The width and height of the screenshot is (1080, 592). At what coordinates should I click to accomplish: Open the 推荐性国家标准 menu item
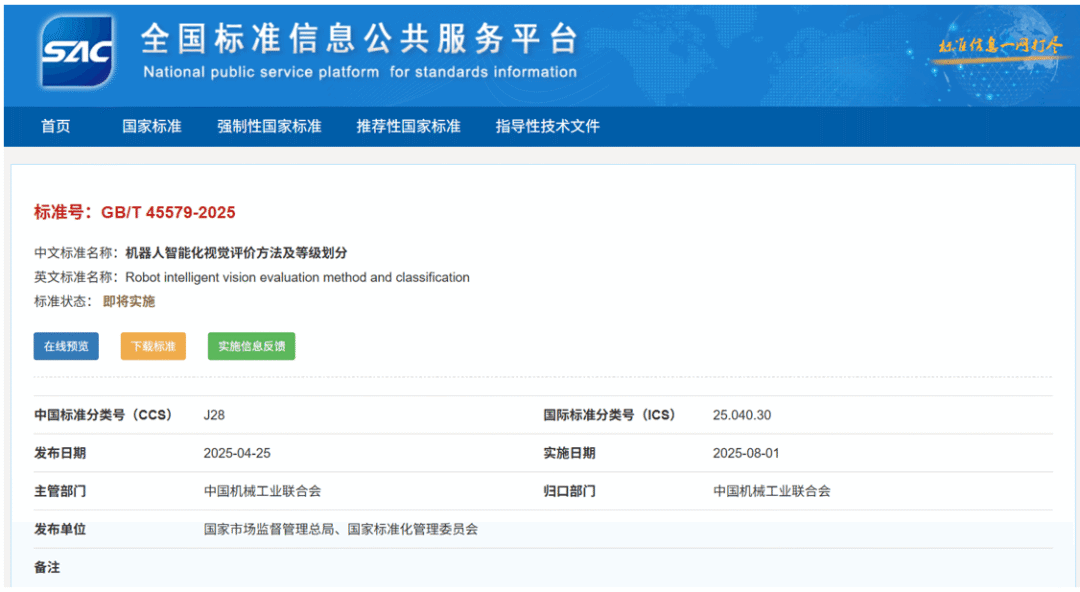(408, 127)
